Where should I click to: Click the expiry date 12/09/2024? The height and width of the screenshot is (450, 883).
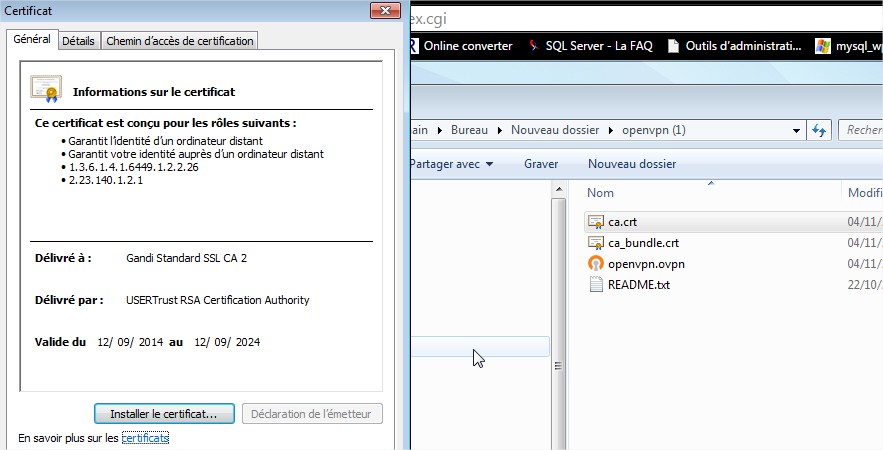pyautogui.click(x=227, y=342)
